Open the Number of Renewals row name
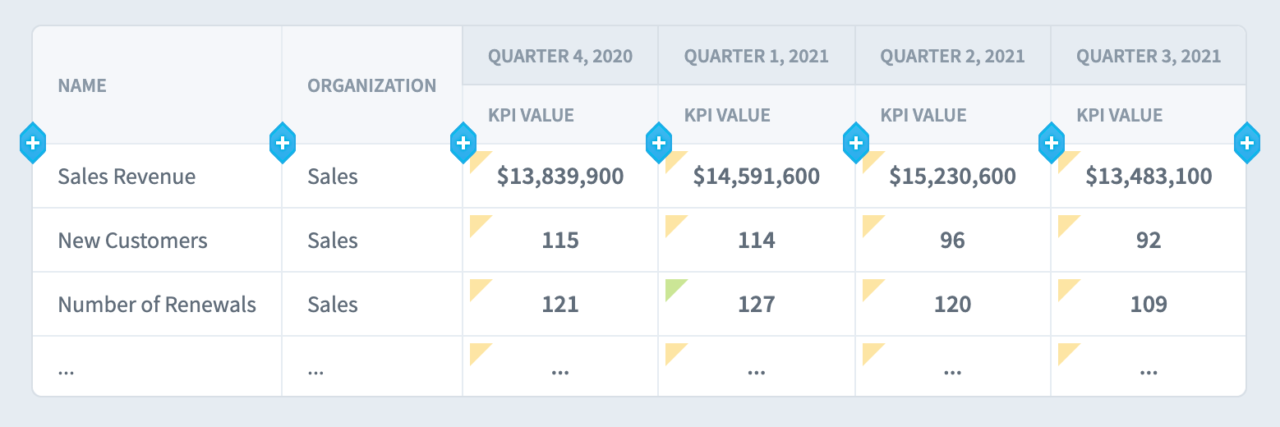 tap(157, 305)
